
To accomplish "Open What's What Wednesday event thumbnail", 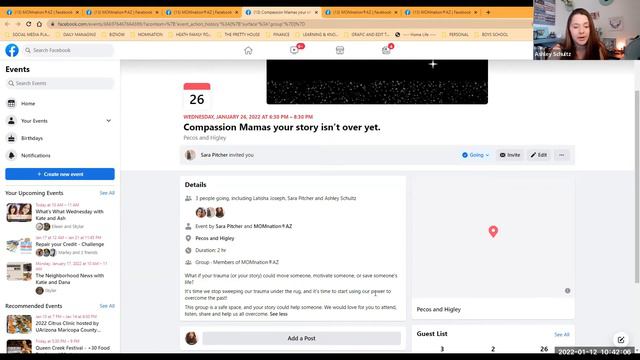I will [19, 213].
